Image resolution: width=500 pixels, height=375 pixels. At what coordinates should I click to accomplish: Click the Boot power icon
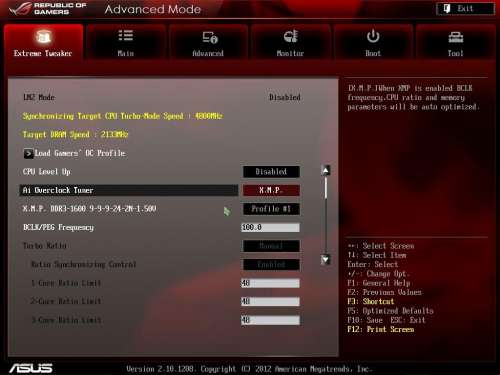tap(373, 36)
